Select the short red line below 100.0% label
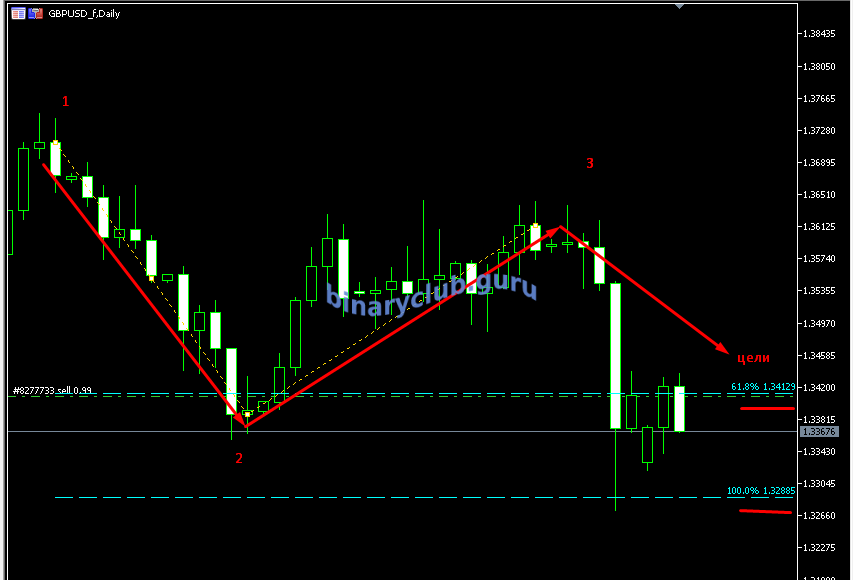The height and width of the screenshot is (580, 853). [765, 512]
